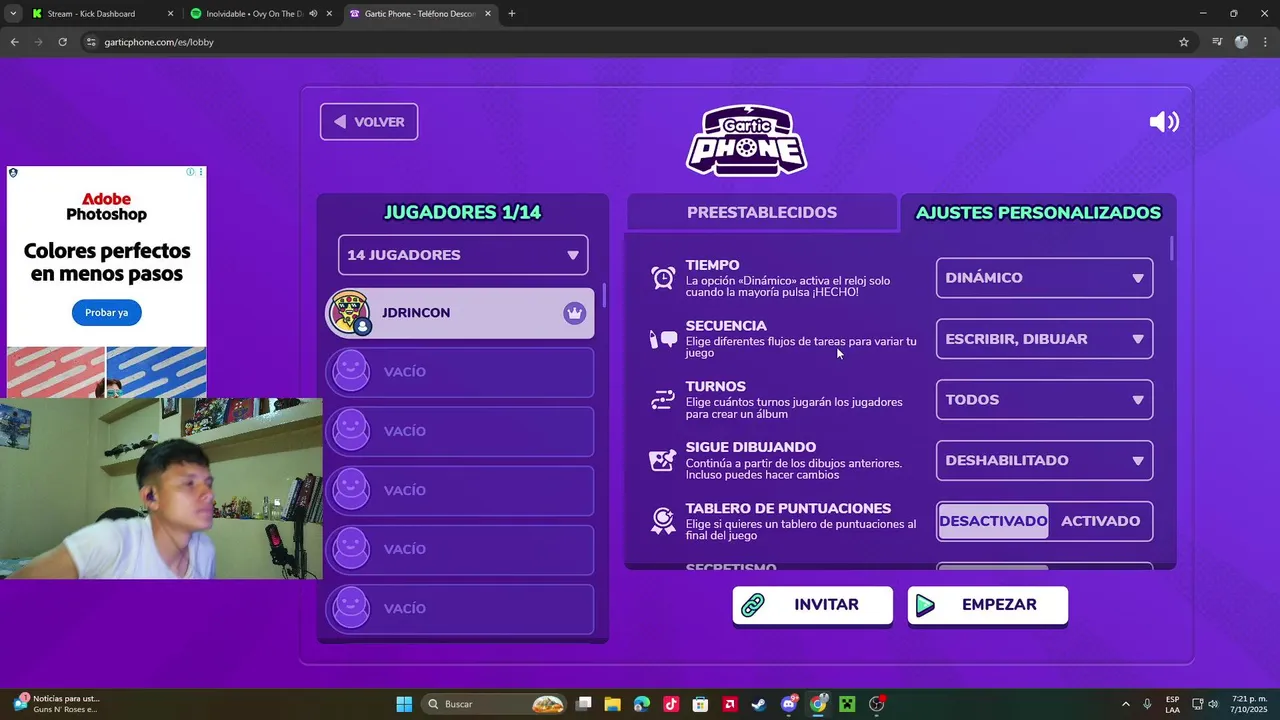Open Discord from the taskbar
1280x720 pixels.
[789, 704]
